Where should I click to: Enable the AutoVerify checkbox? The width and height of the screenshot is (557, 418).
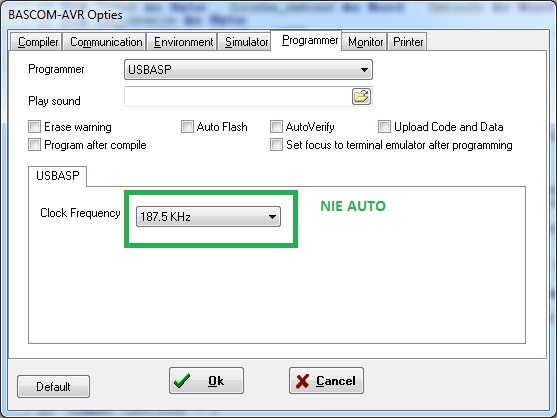point(276,126)
